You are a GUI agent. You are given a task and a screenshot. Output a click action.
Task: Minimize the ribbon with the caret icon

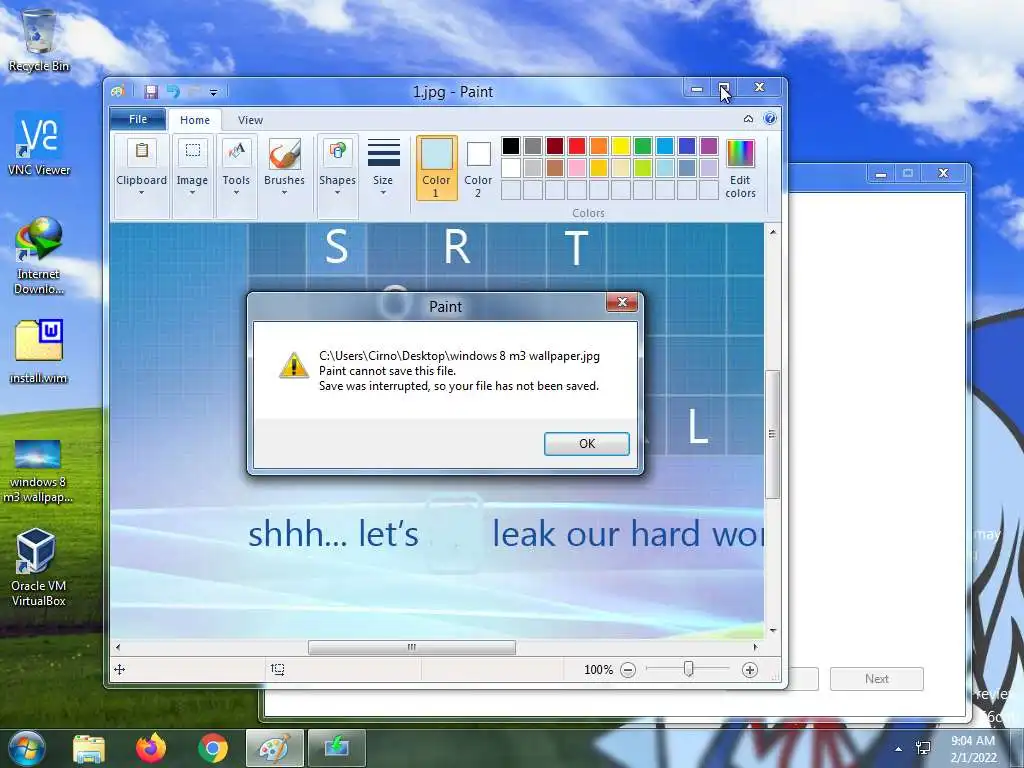(748, 119)
